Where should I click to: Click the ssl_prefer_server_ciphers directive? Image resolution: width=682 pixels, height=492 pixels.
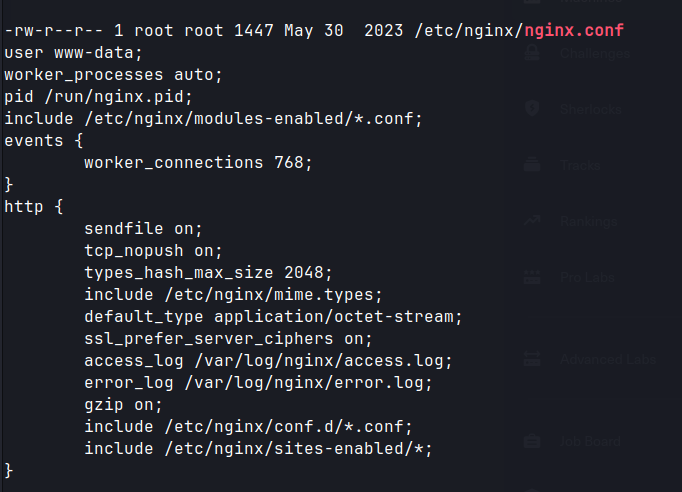click(x=228, y=339)
